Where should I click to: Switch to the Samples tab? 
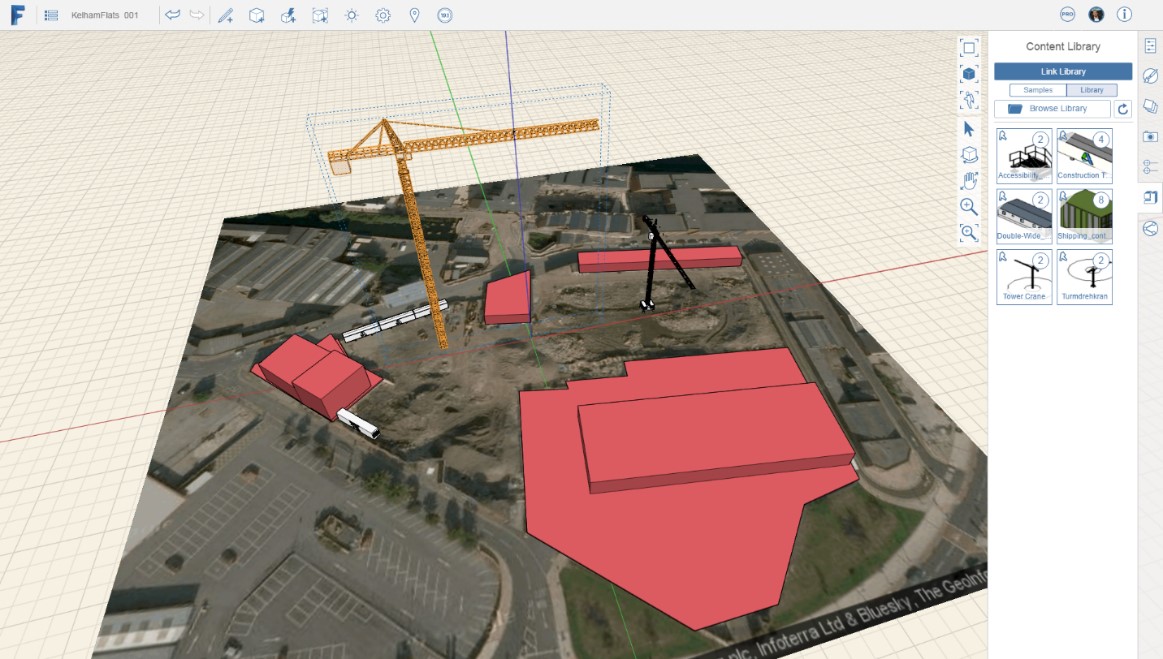pyautogui.click(x=1037, y=89)
